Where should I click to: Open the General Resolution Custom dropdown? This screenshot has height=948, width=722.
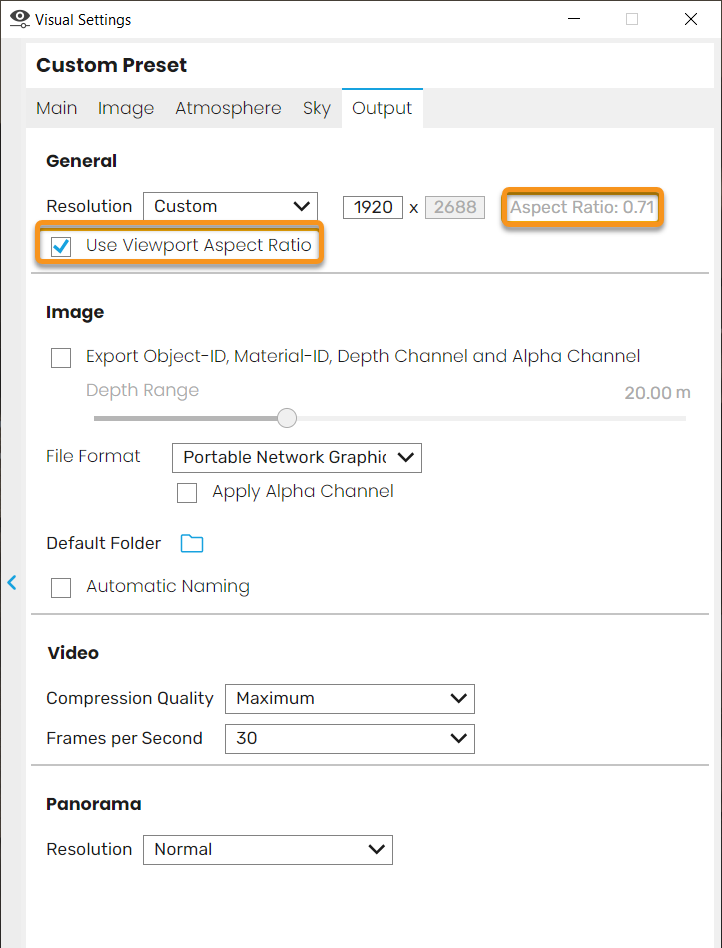click(x=230, y=206)
